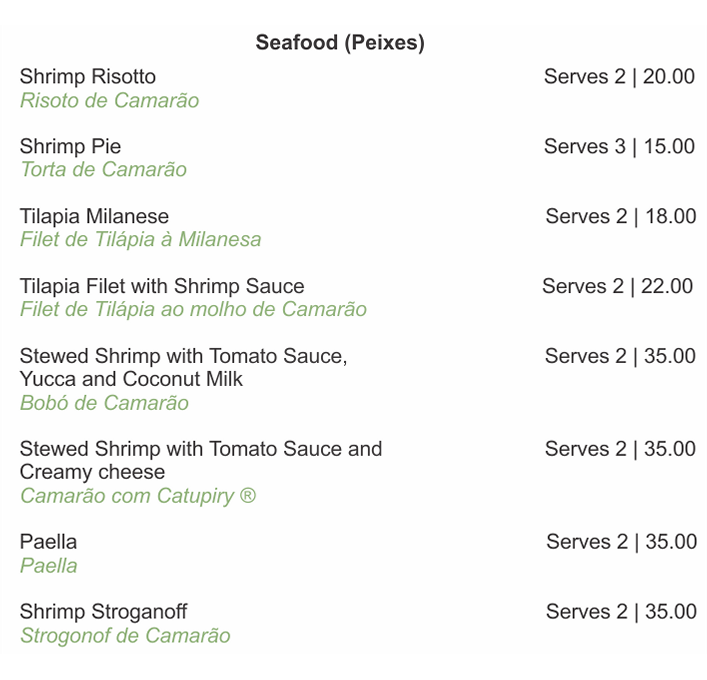
Task: Click Filet de Tilápia à Milanesa
Action: (140, 239)
